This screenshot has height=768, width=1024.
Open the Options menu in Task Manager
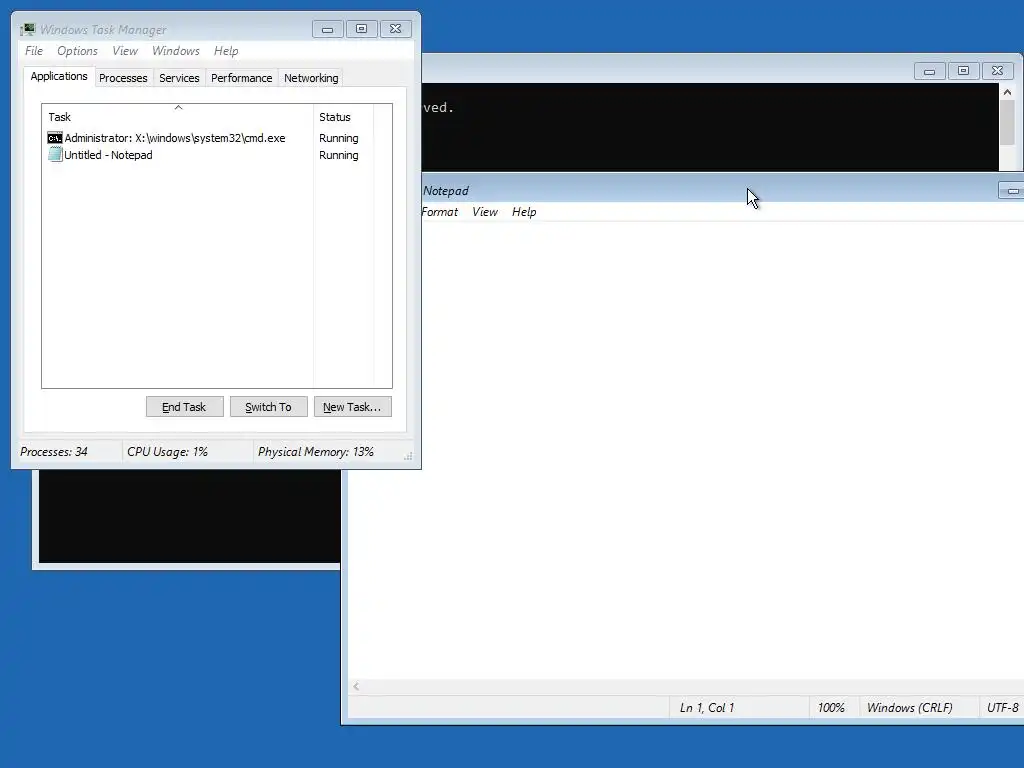(77, 51)
